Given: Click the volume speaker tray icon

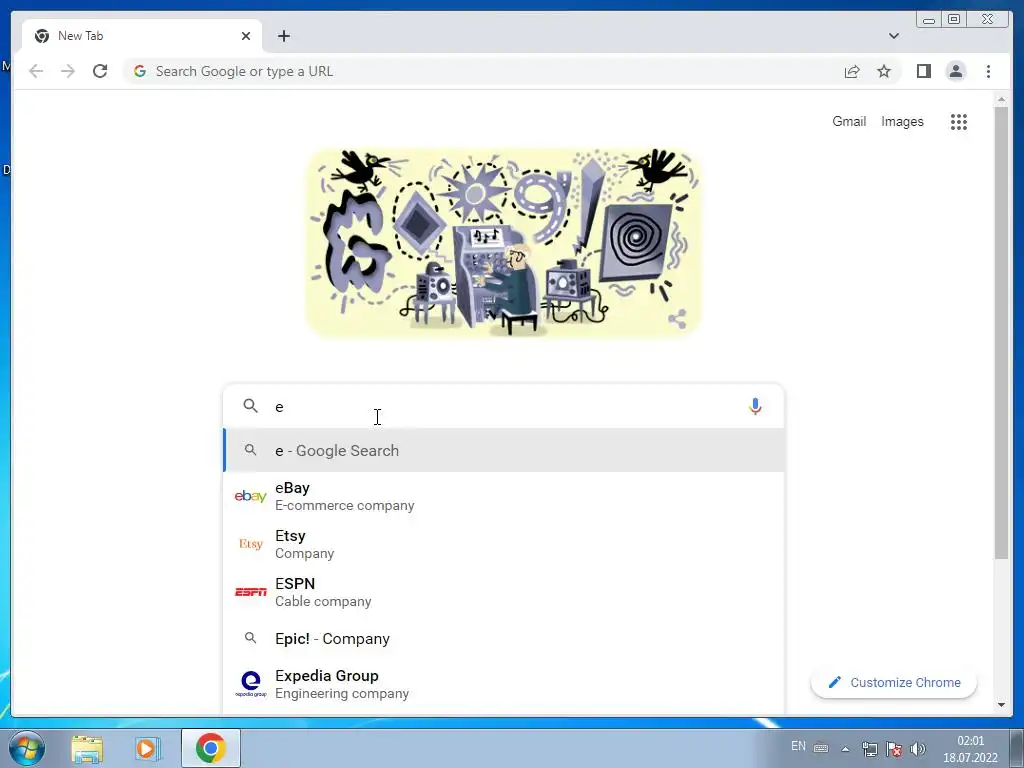Looking at the screenshot, I should point(918,749).
